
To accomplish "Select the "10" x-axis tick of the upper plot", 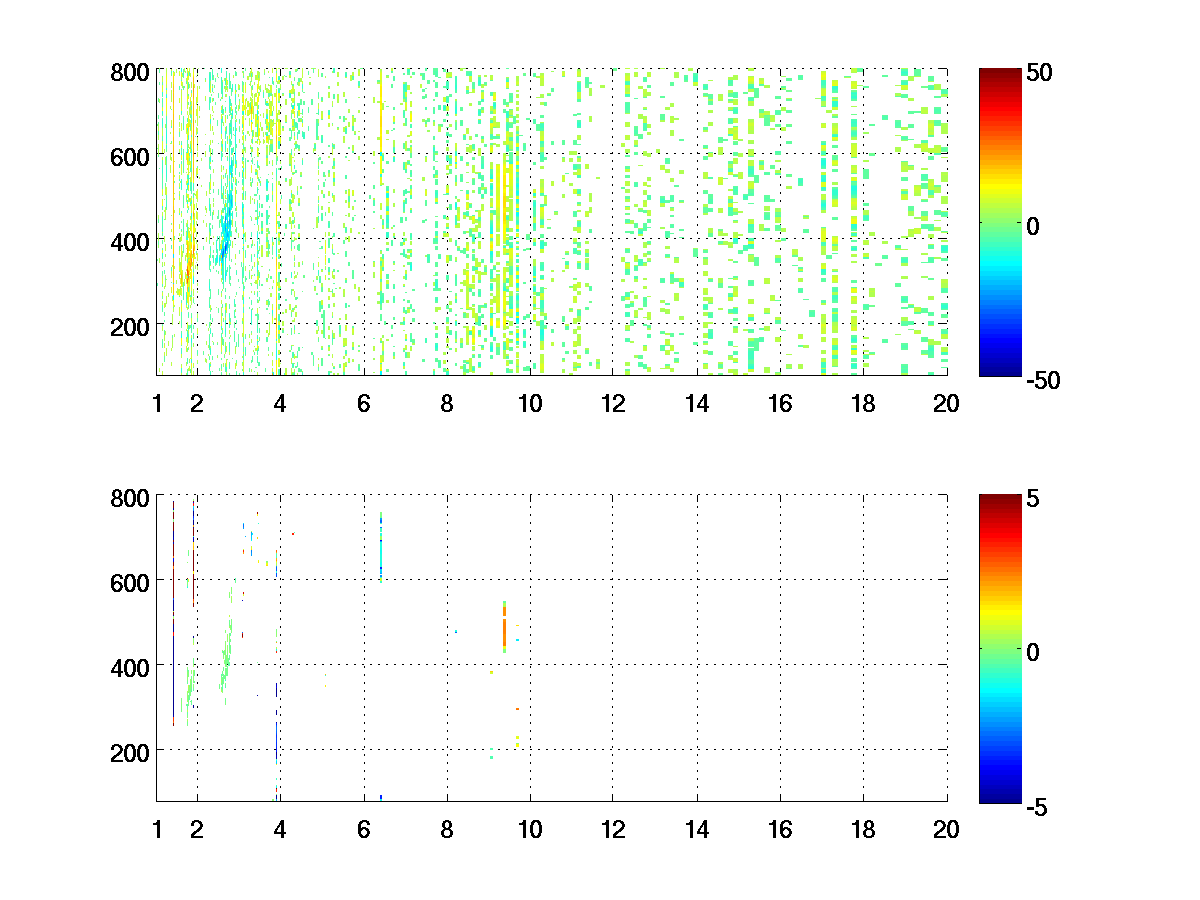I will pyautogui.click(x=530, y=404).
